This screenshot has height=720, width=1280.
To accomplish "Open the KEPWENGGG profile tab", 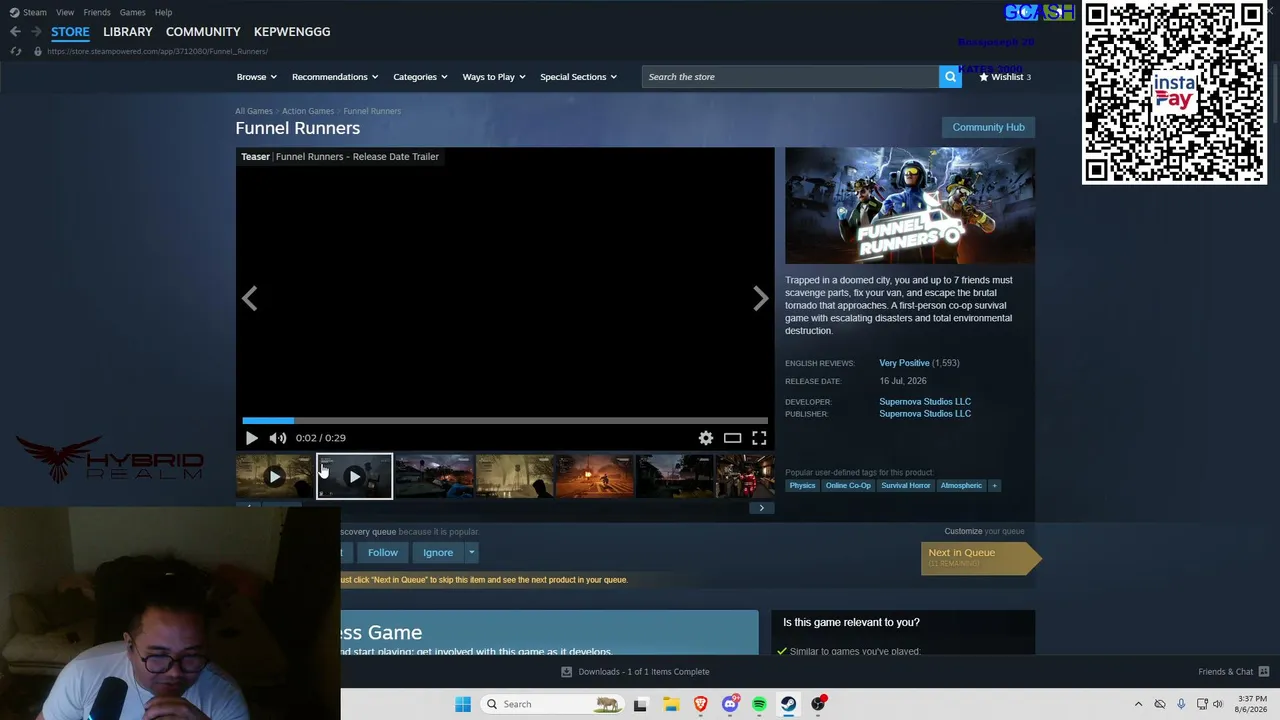I will [x=292, y=32].
